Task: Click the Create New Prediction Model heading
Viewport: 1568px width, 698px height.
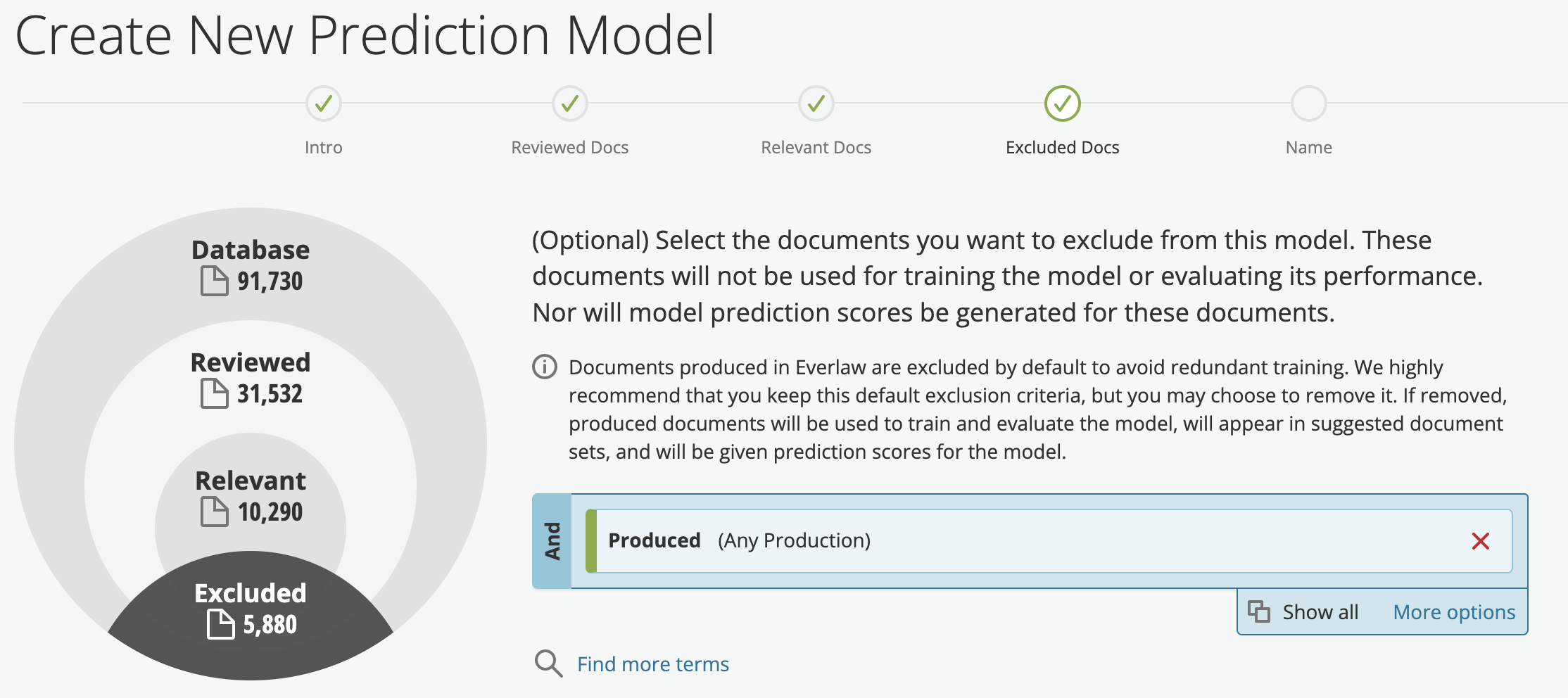Action: [365, 34]
